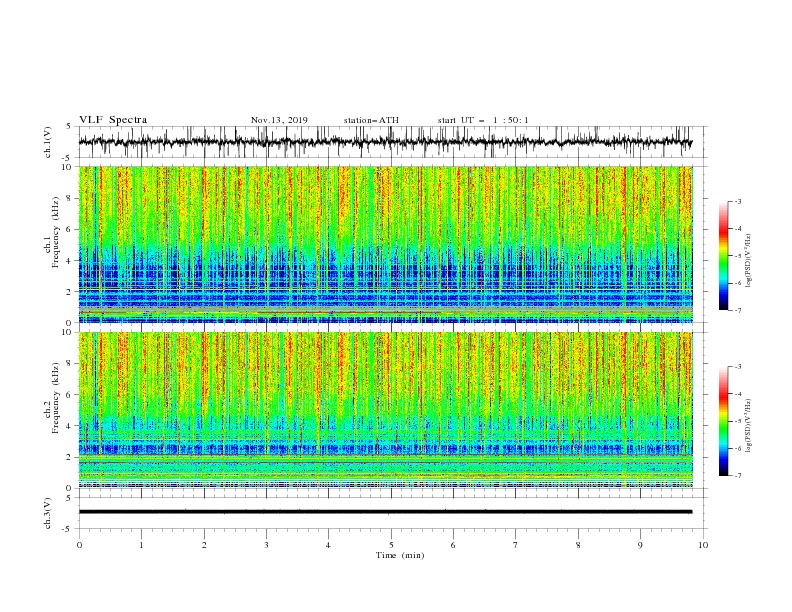
Task: Click the upper color bar's log(PSD) label
Action: pyautogui.click(x=749, y=261)
